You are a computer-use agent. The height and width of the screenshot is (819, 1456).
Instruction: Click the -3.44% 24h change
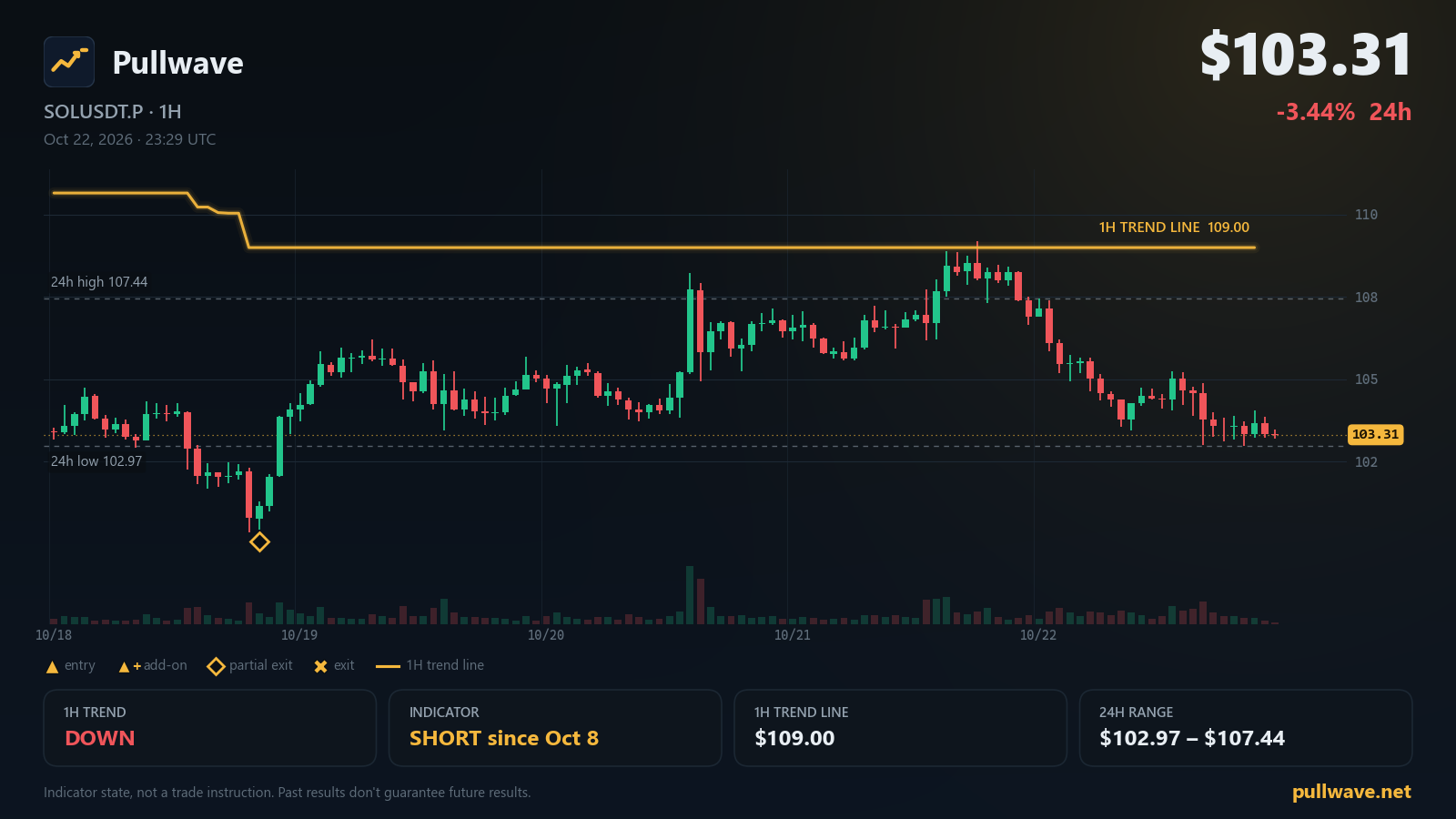[x=1344, y=112]
